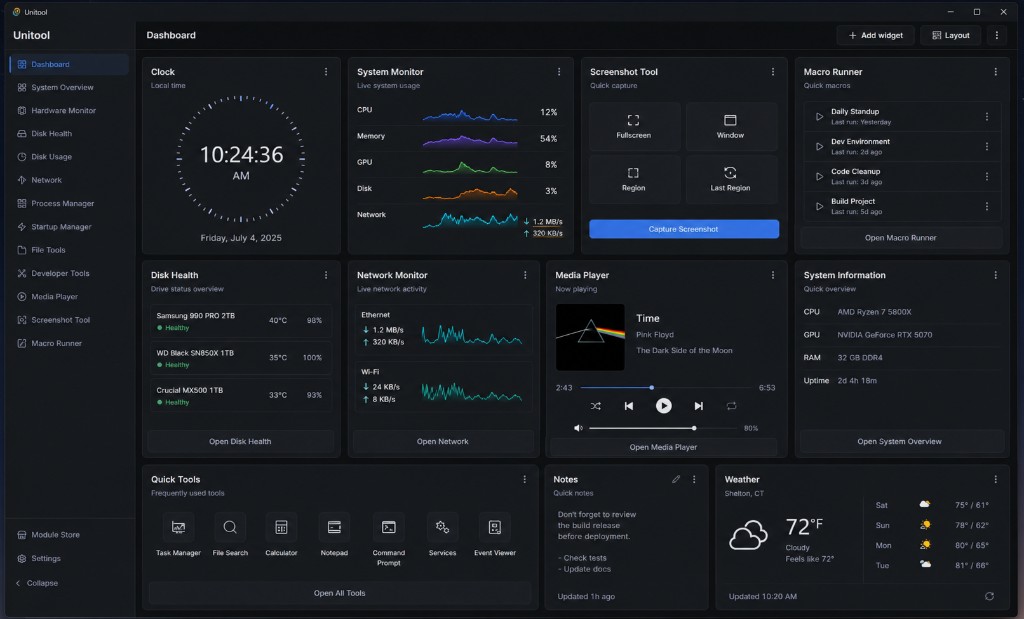Click Open System Overview button

click(899, 441)
